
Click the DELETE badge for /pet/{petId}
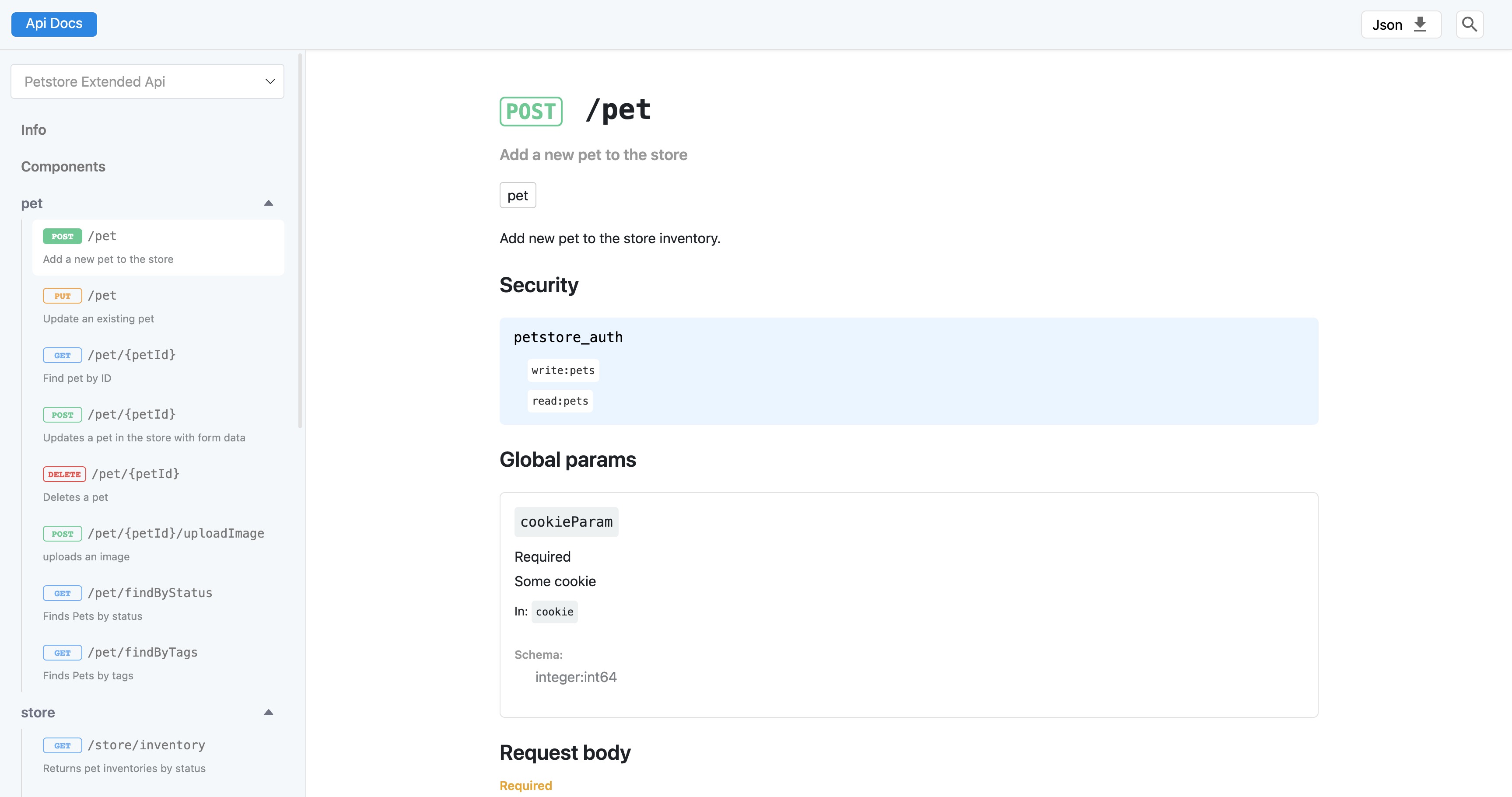pos(64,474)
